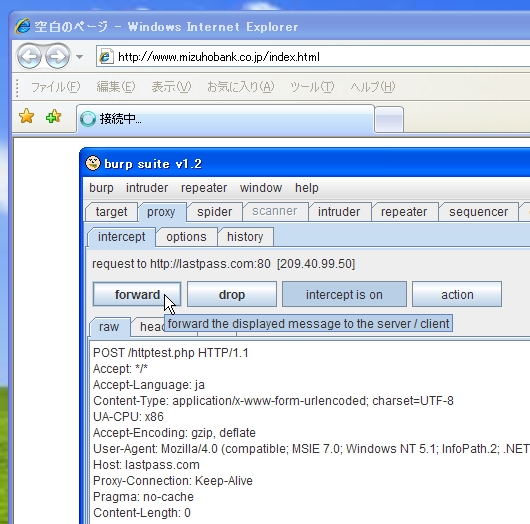The image size is (530, 524).
Task: Select the intercept sub-tab
Action: [x=121, y=237]
